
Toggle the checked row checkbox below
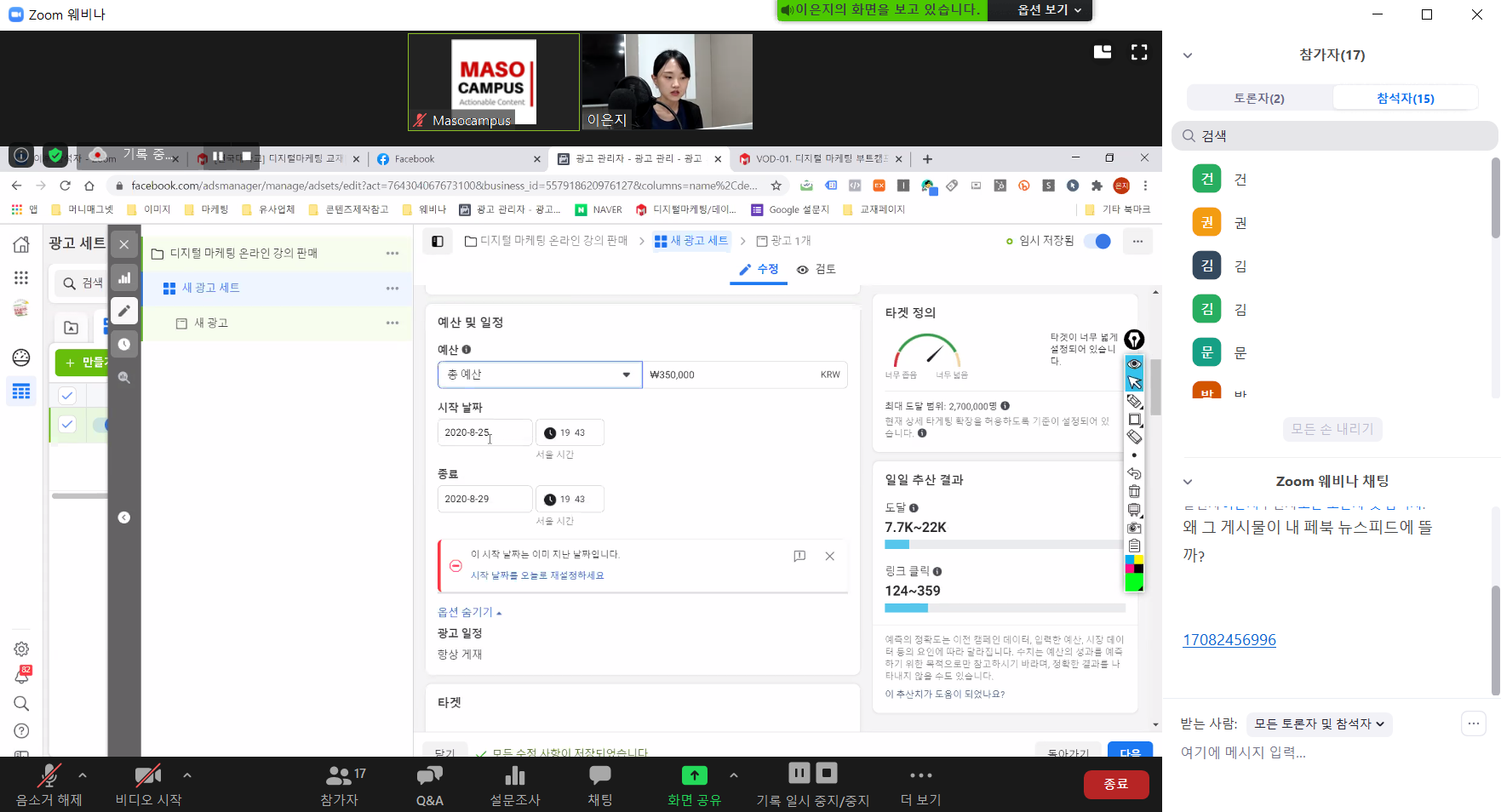point(67,424)
